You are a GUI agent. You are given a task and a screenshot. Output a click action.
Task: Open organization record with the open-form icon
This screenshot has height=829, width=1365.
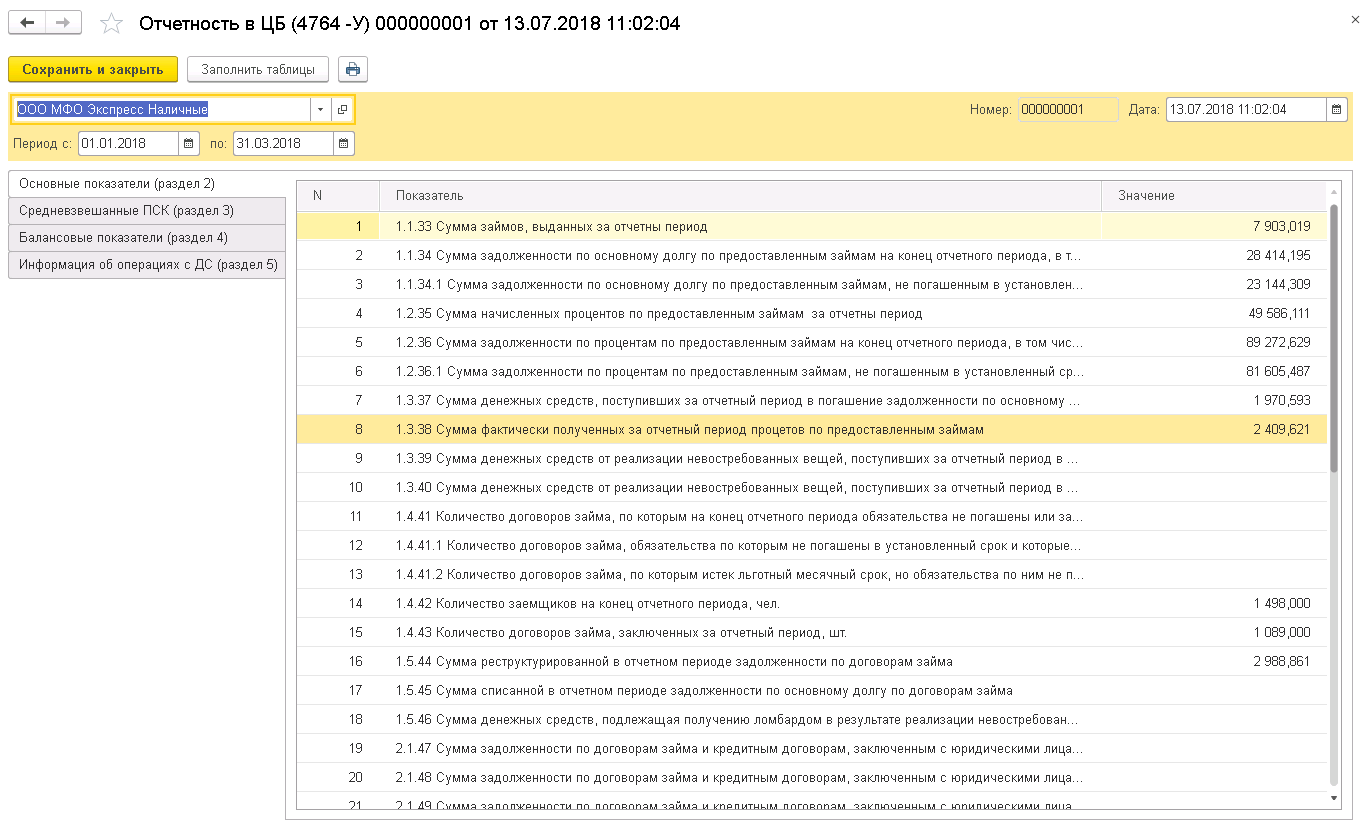(342, 110)
